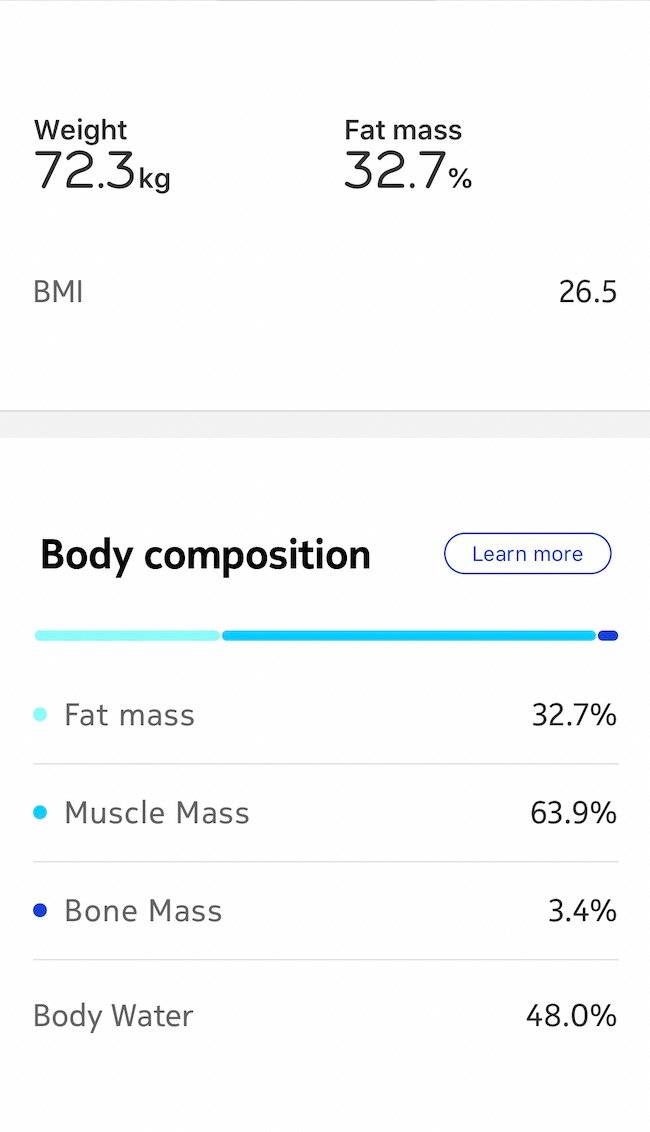The image size is (650, 1132).
Task: Click the Body composition heading
Action: pos(205,554)
